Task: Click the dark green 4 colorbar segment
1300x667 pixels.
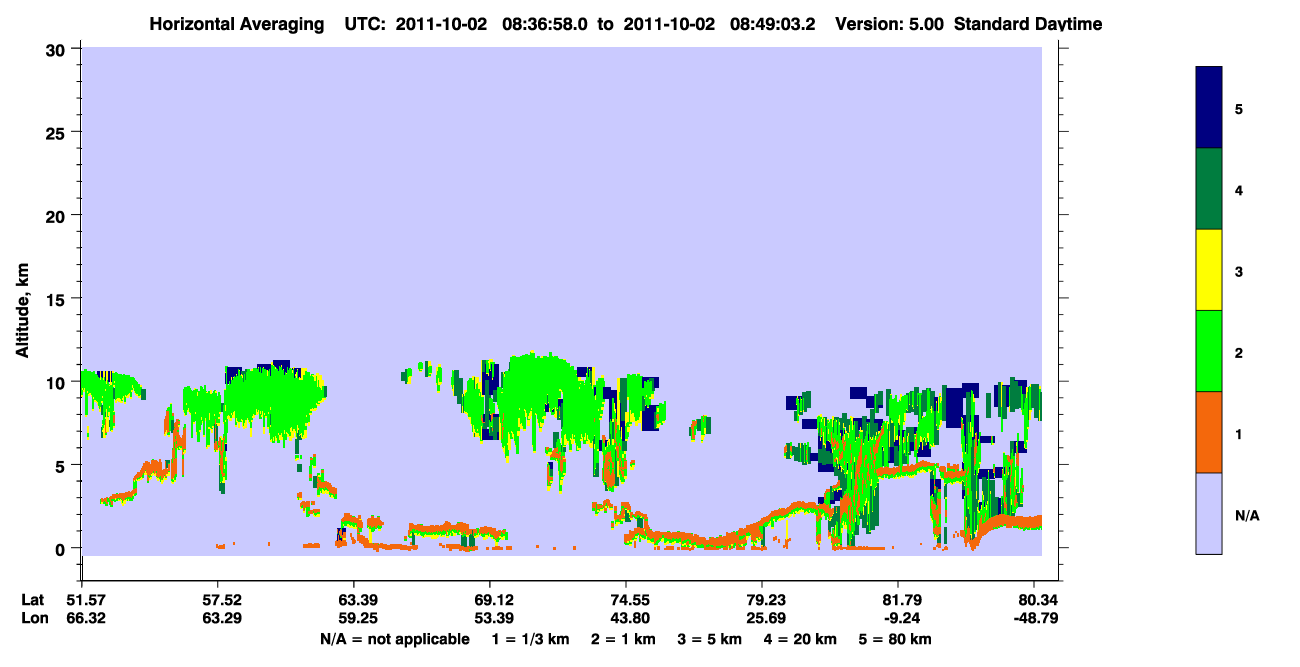Action: (x=1209, y=189)
